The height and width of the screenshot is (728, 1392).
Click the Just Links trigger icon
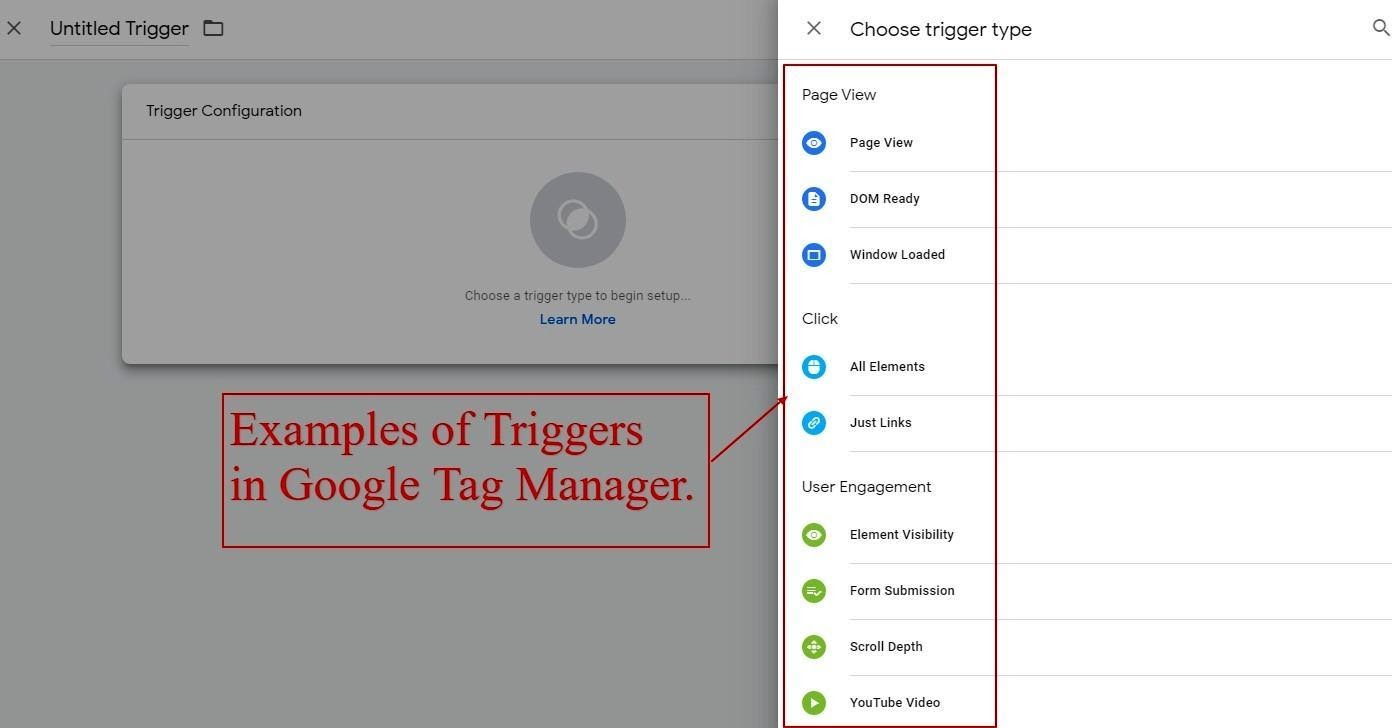point(813,423)
